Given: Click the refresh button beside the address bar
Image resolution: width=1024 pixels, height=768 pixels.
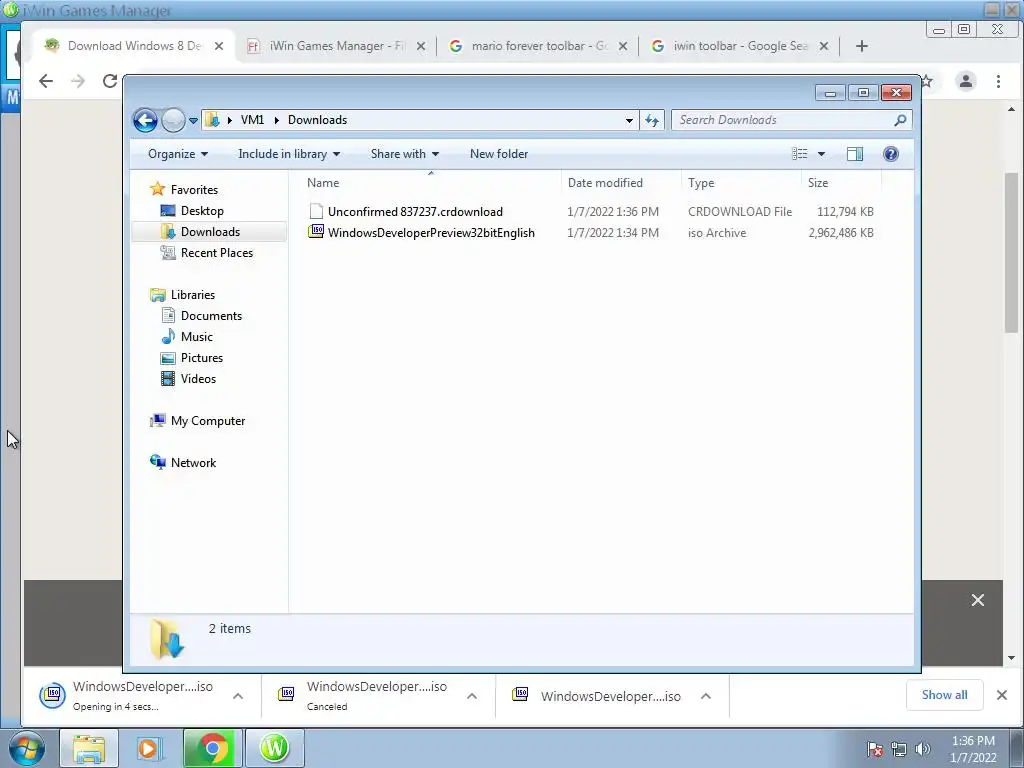Looking at the screenshot, I should click(652, 120).
